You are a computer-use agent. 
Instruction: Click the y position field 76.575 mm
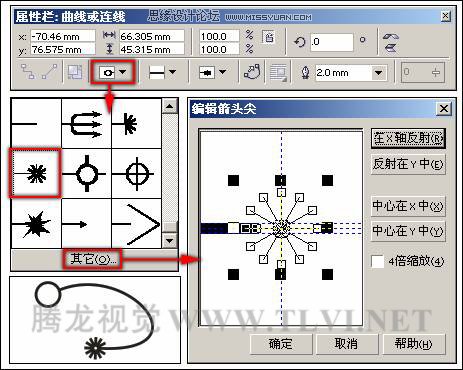point(63,50)
